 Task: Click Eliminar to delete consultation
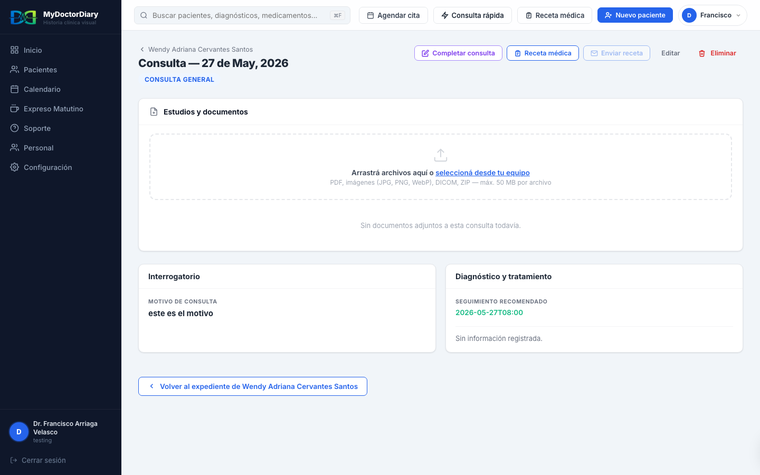click(x=717, y=53)
